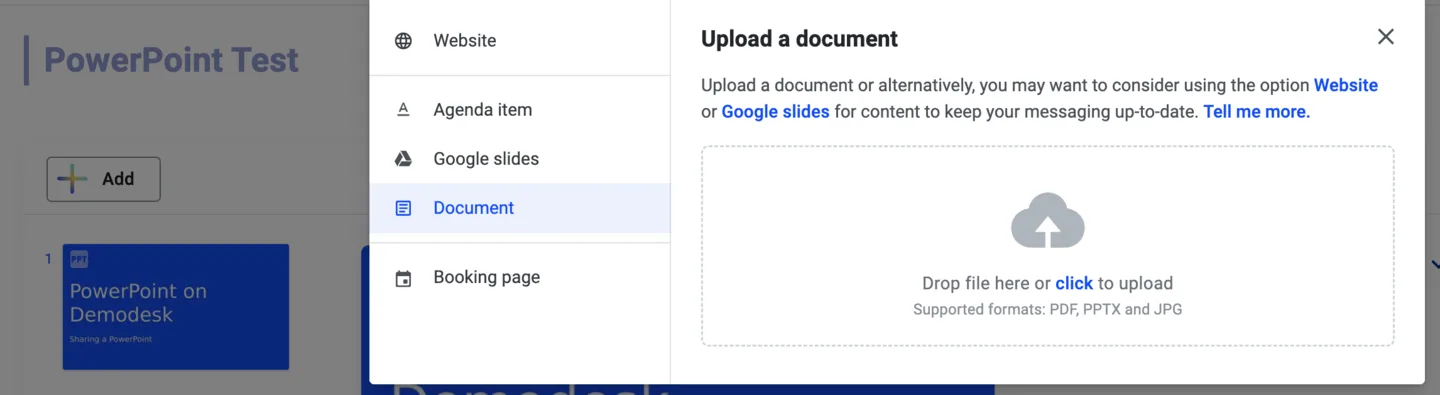The width and height of the screenshot is (1440, 395).
Task: Choose Google slides from the list
Action: (520, 159)
